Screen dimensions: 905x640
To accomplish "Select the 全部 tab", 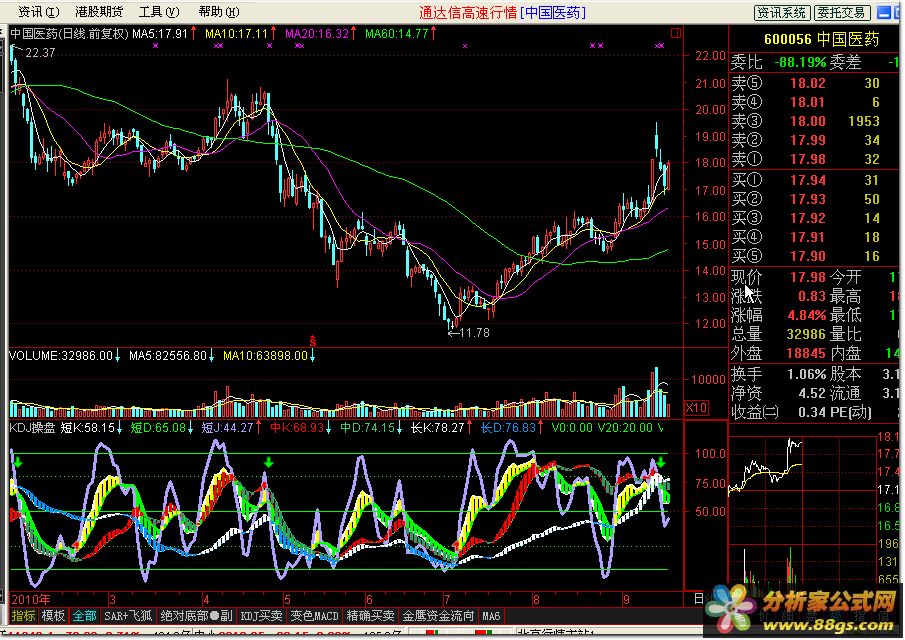I will (x=84, y=616).
